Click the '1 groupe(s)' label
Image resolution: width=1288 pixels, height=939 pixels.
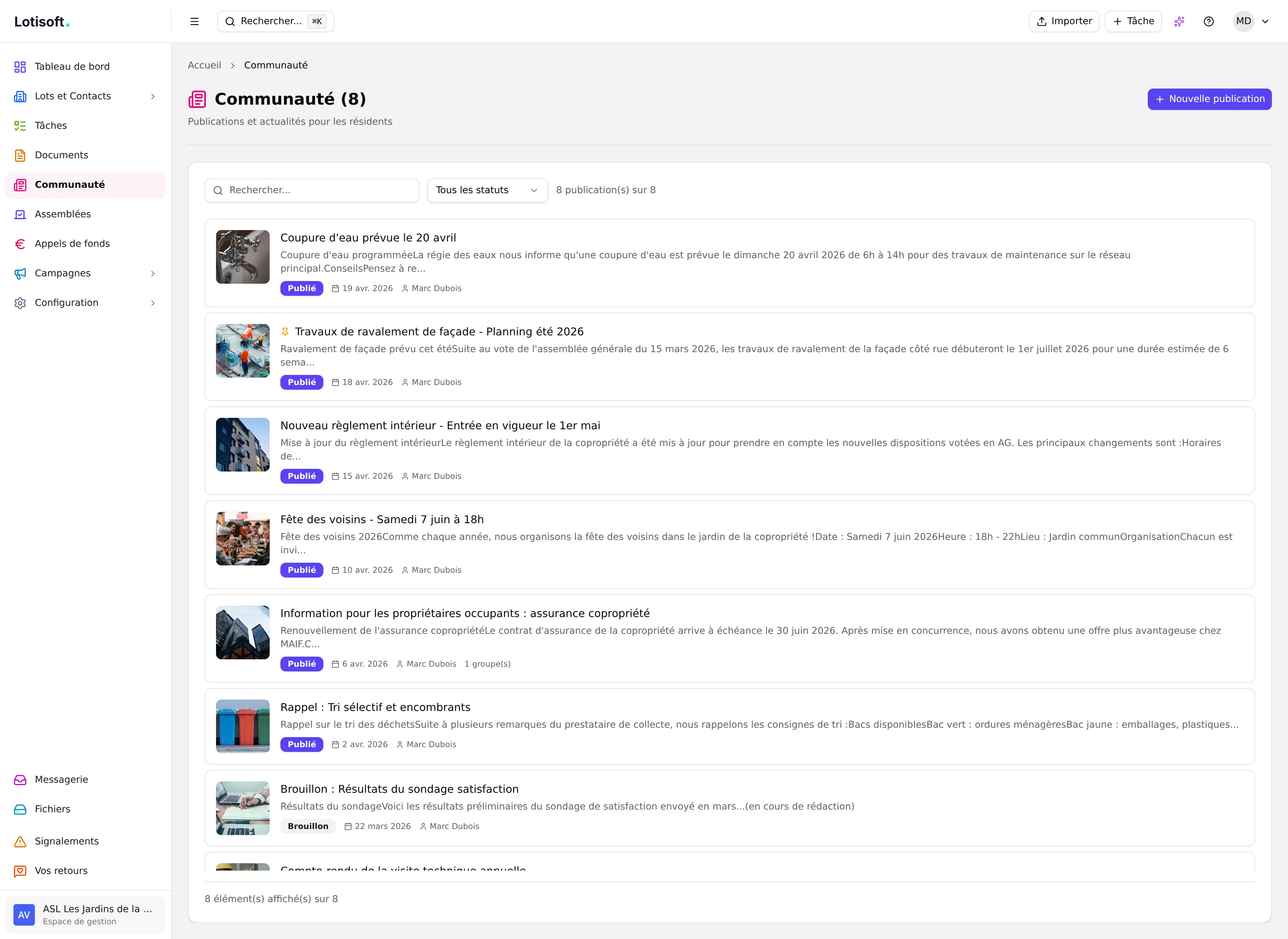488,664
